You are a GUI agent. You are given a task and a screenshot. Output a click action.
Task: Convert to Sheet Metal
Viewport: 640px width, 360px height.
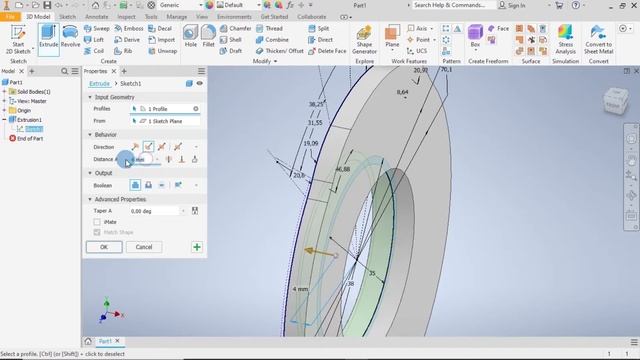coord(598,40)
